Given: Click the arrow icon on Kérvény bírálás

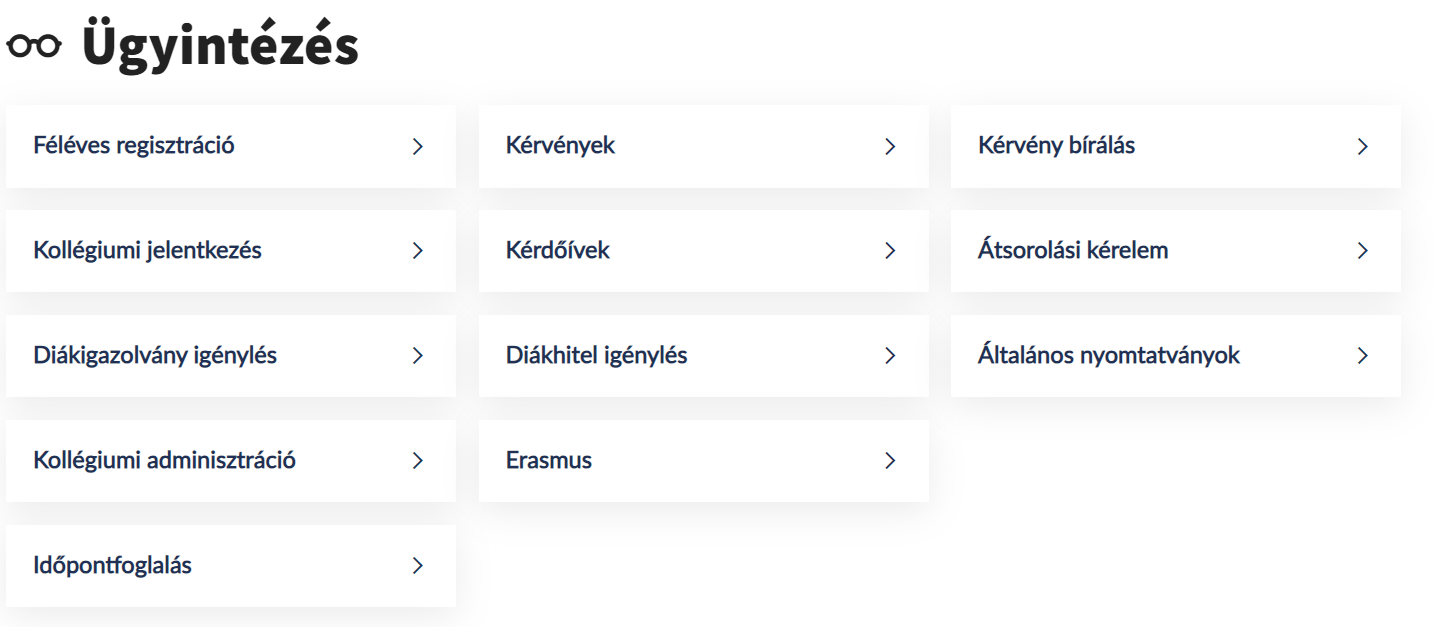Looking at the screenshot, I should 1362,147.
